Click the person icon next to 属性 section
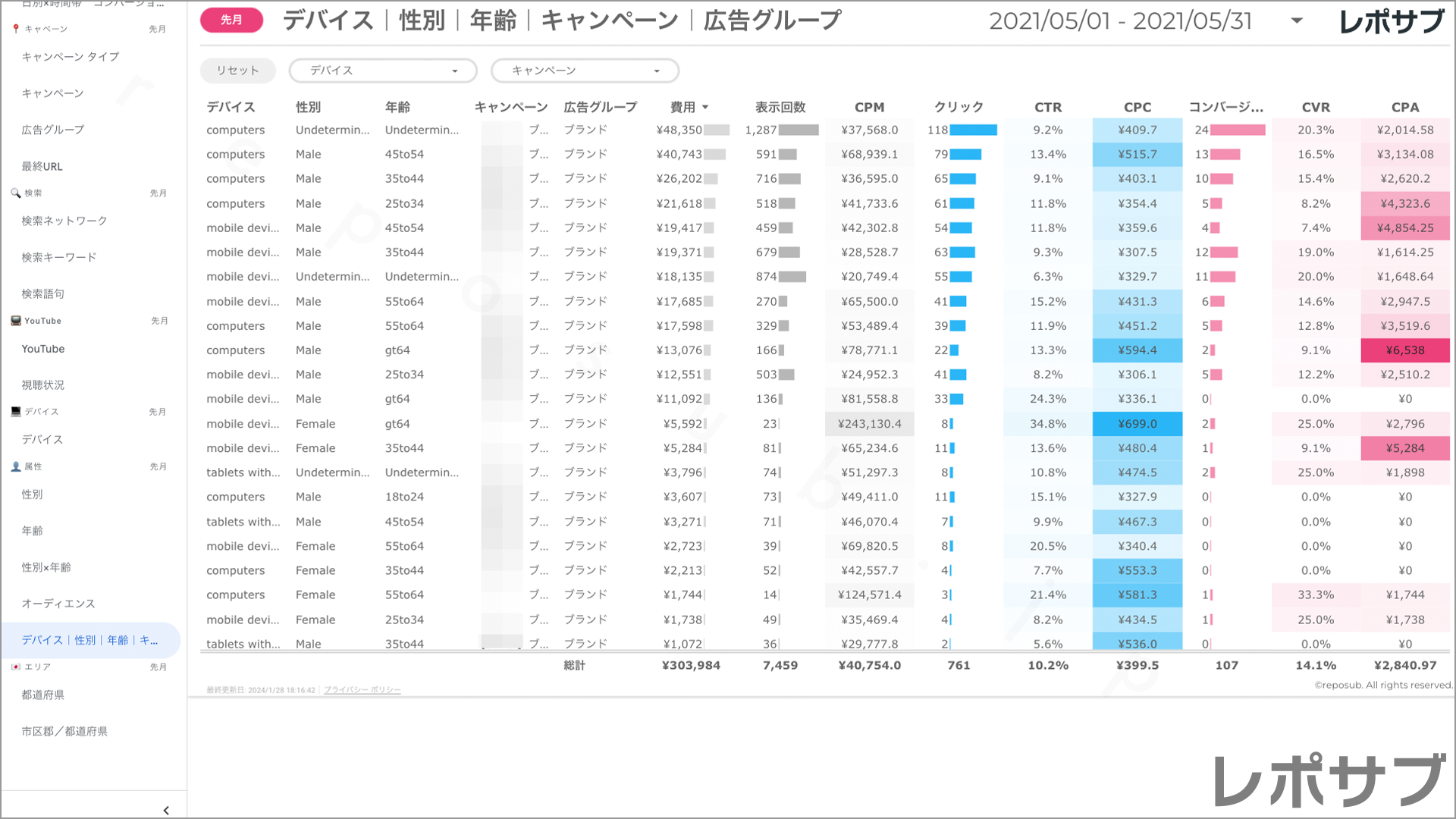Screen dimensions: 1456x819 coord(15,466)
